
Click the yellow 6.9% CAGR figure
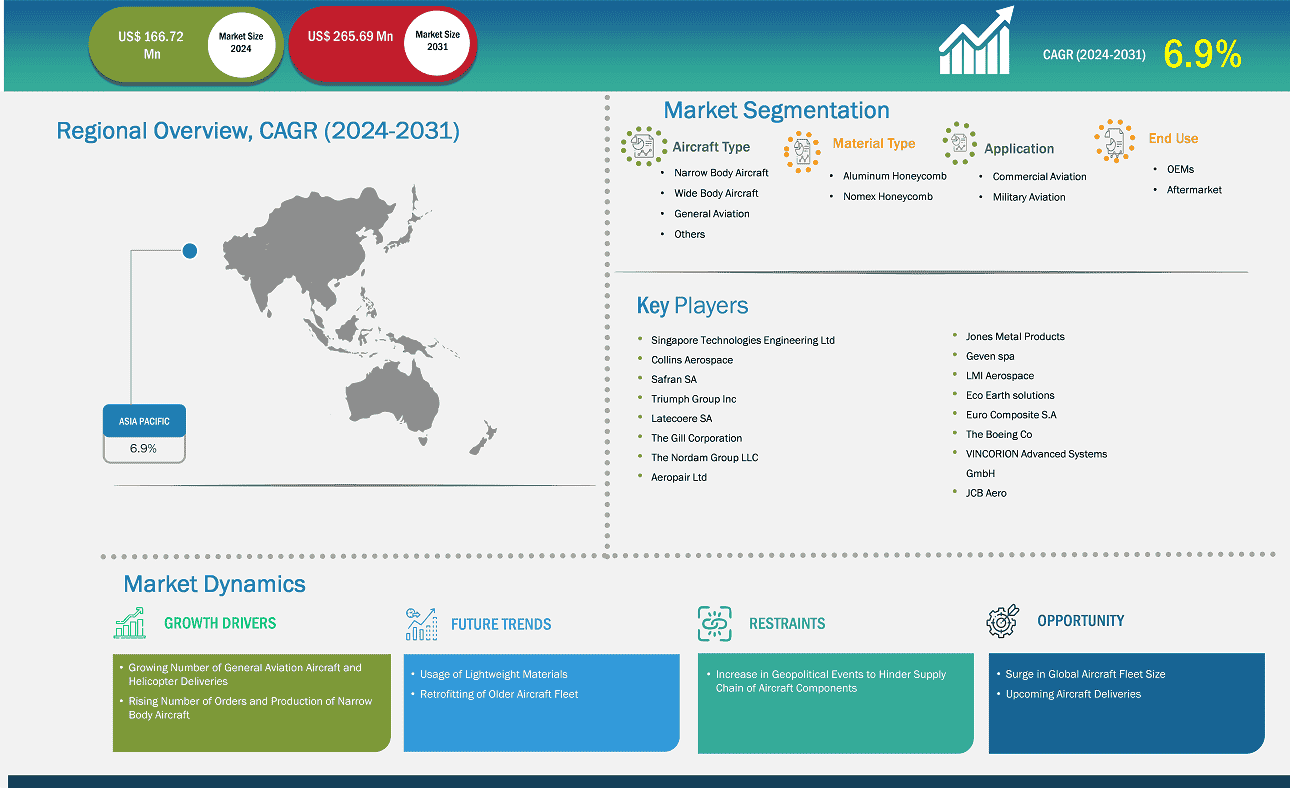1203,54
